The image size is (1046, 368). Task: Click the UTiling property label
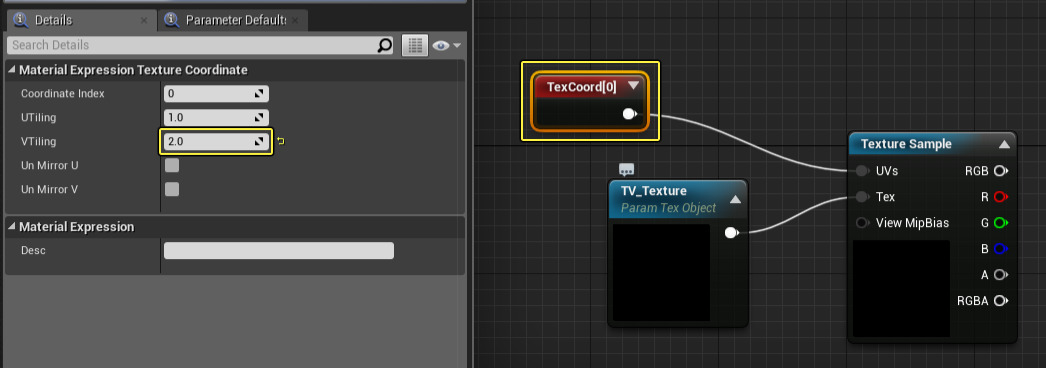point(39,118)
